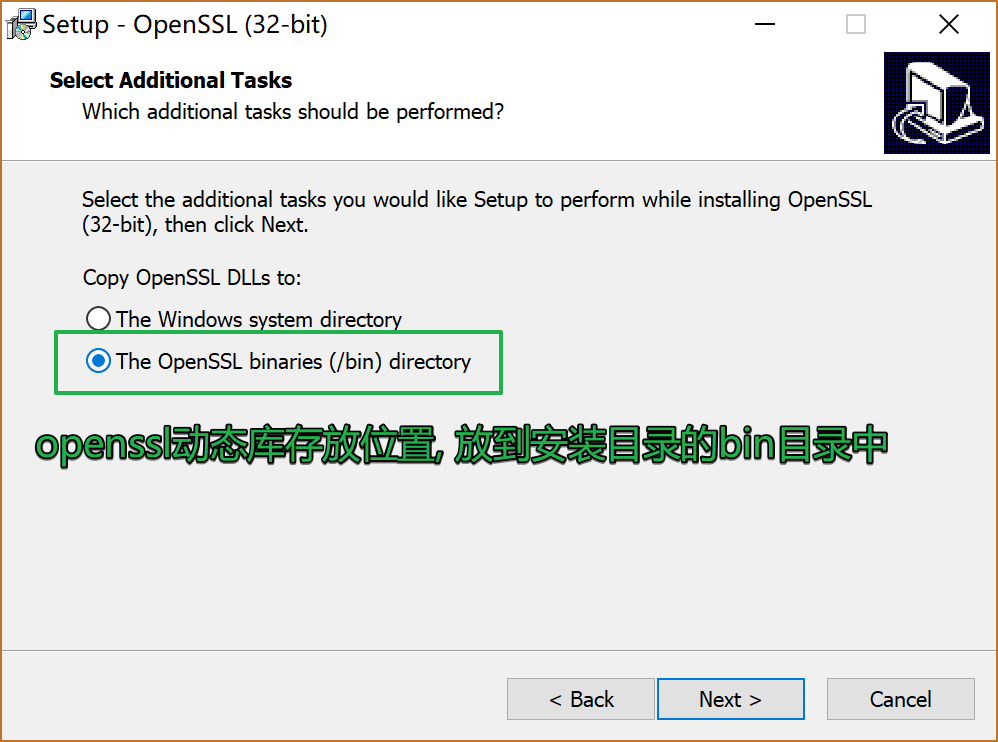Screen dimensions: 998x742
Task: Click the "Setup - OpenSSL (32-bit)" window title
Action: (185, 25)
